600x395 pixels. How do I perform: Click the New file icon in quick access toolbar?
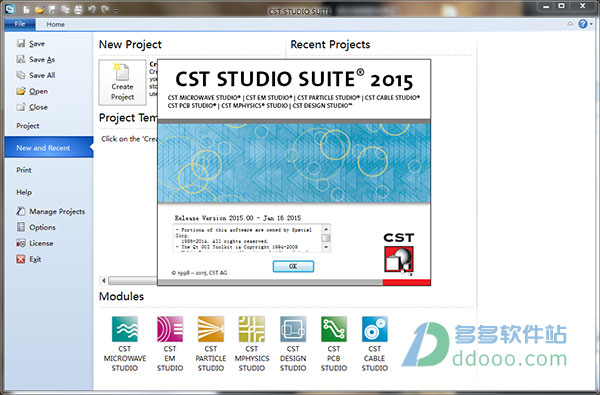tap(26, 9)
